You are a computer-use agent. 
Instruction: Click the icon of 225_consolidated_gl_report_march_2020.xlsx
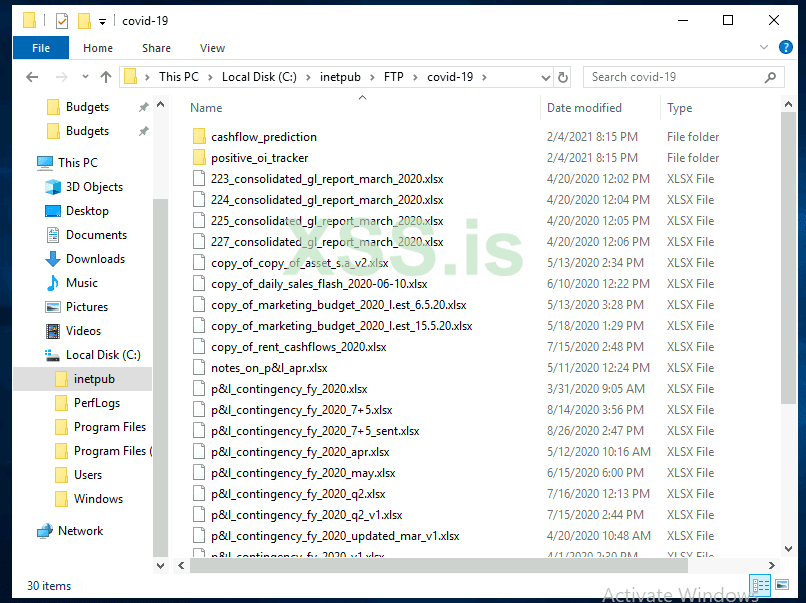[199, 221]
